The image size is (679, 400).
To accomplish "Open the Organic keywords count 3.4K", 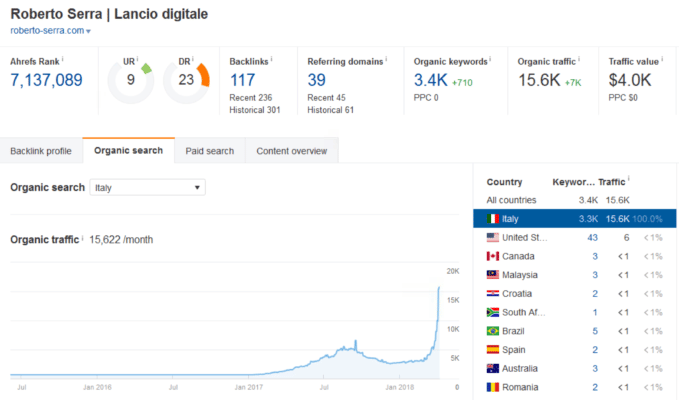I will click(430, 80).
